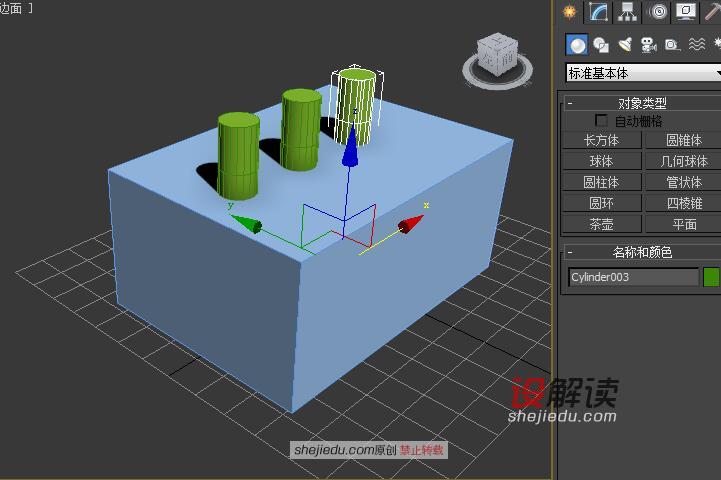Select the Cameras category icon
The width and height of the screenshot is (721, 480).
coord(649,45)
